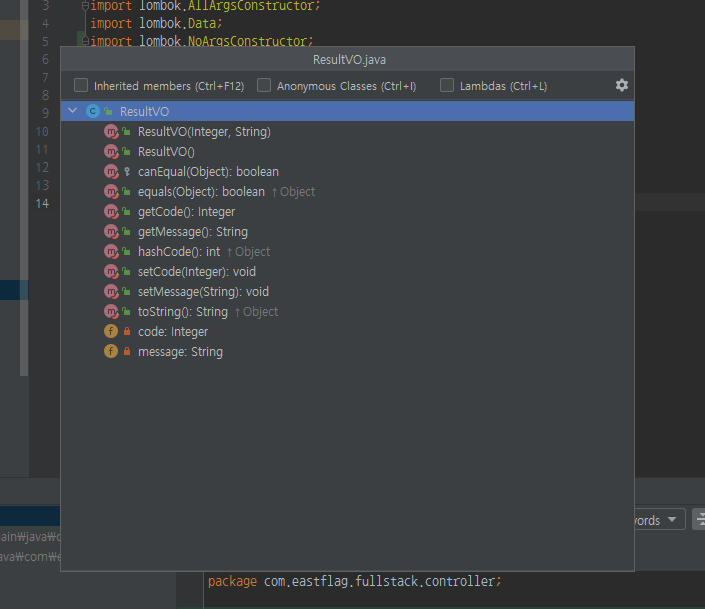
Task: Click method icon beside ResultVO(Integer, String)
Action: [x=111, y=132]
